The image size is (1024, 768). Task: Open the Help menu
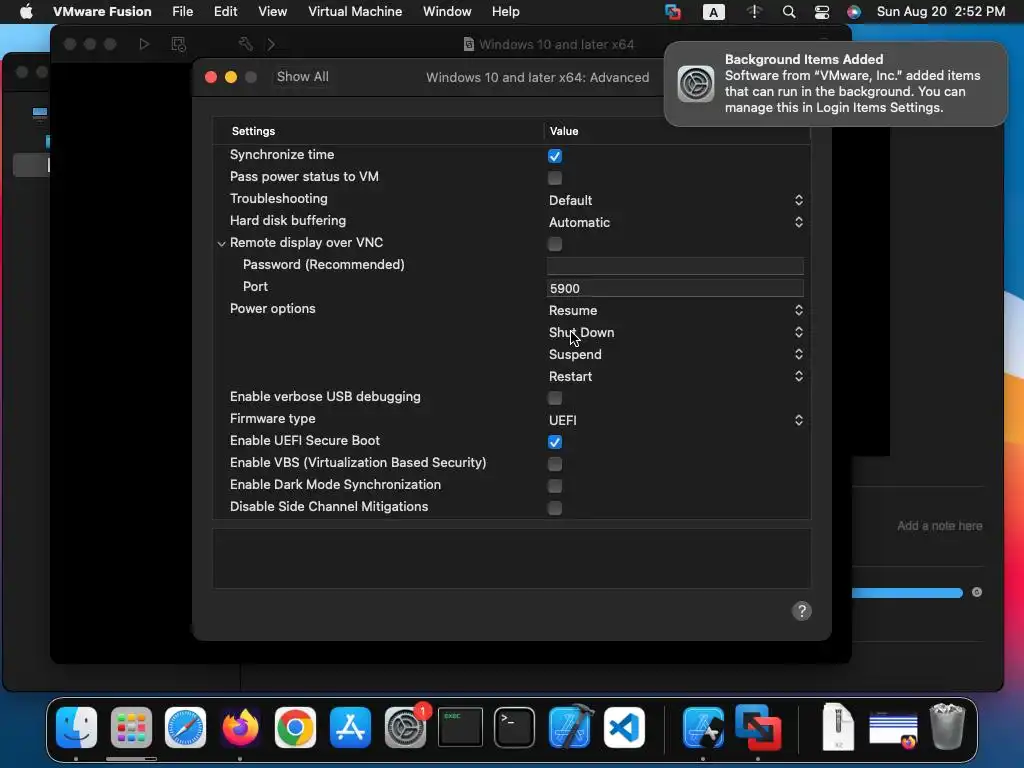pyautogui.click(x=505, y=12)
